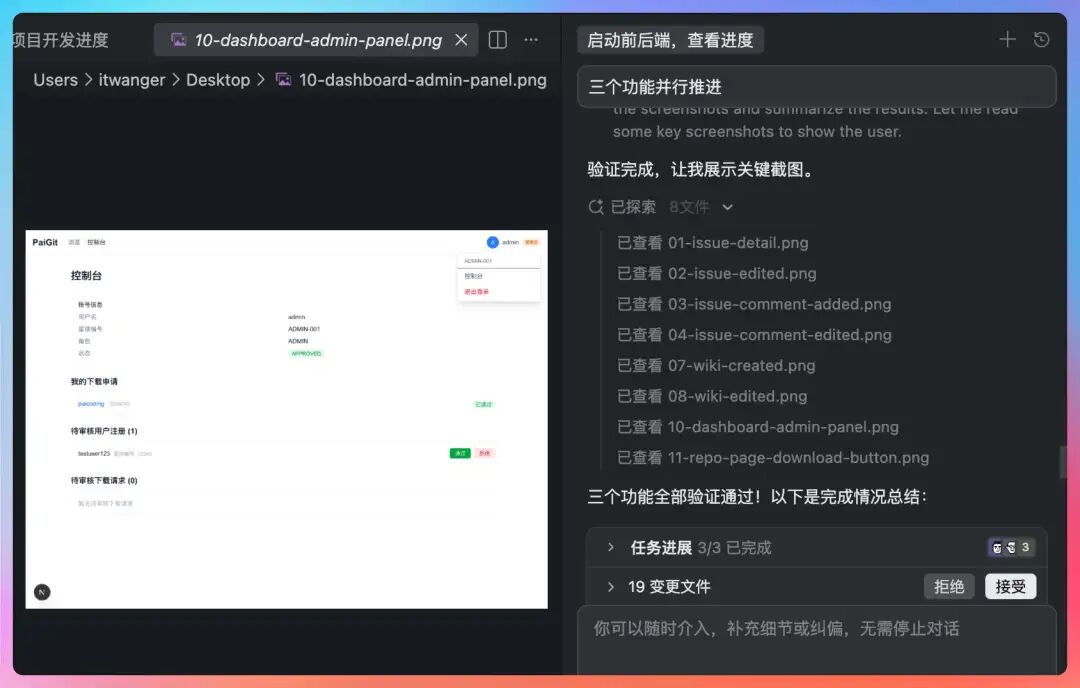
Task: Click the agent avatar badge showing 3
Action: pyautogui.click(x=1010, y=547)
